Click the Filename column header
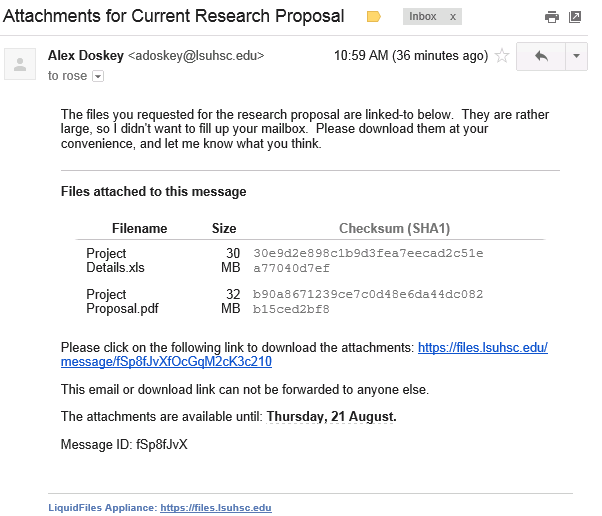602x516 pixels. pos(139,229)
